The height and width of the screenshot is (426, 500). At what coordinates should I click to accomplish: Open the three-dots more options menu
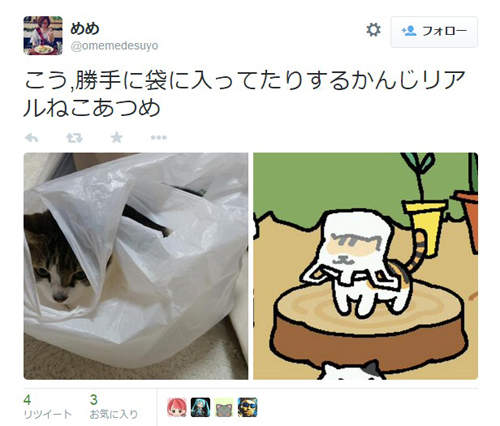click(159, 137)
